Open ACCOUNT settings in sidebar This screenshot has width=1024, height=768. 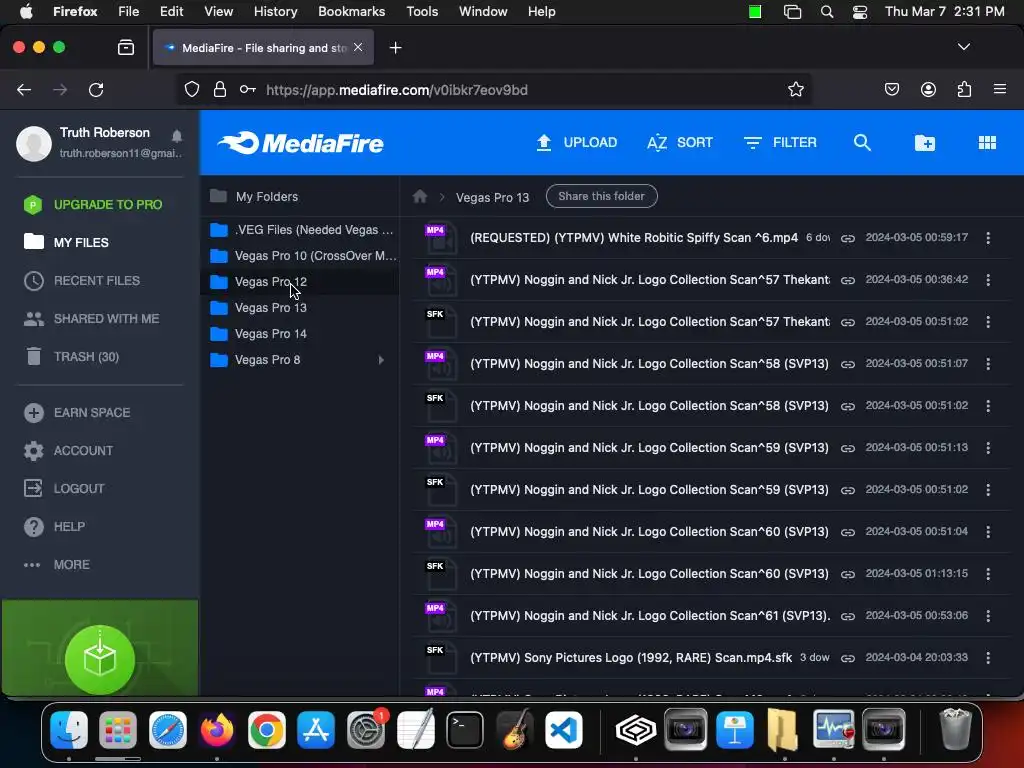tap(83, 451)
